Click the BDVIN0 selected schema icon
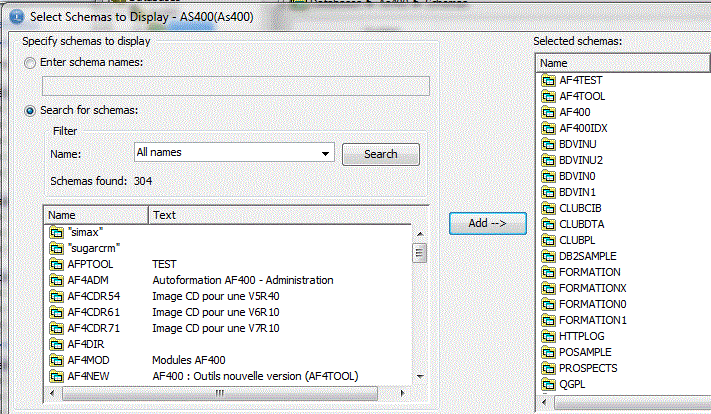 coord(548,176)
